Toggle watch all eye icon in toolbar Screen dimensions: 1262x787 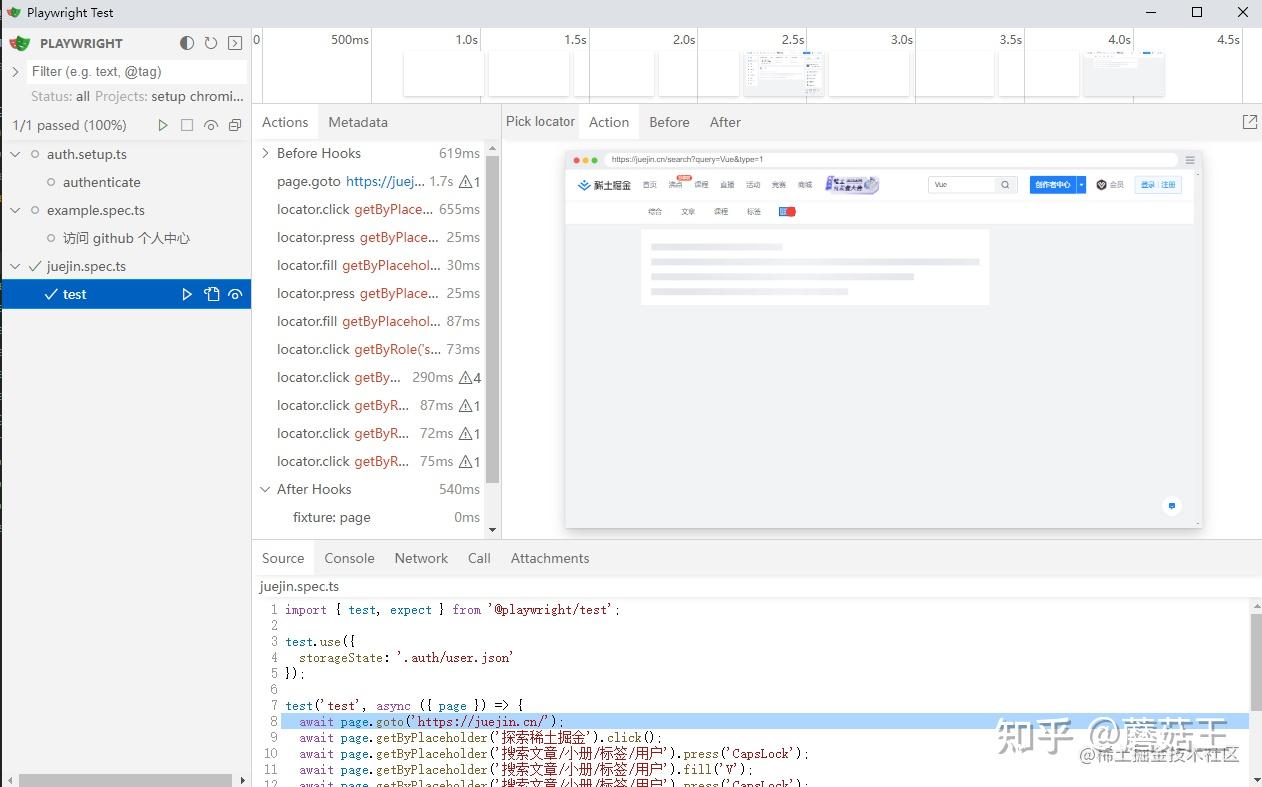(x=211, y=125)
